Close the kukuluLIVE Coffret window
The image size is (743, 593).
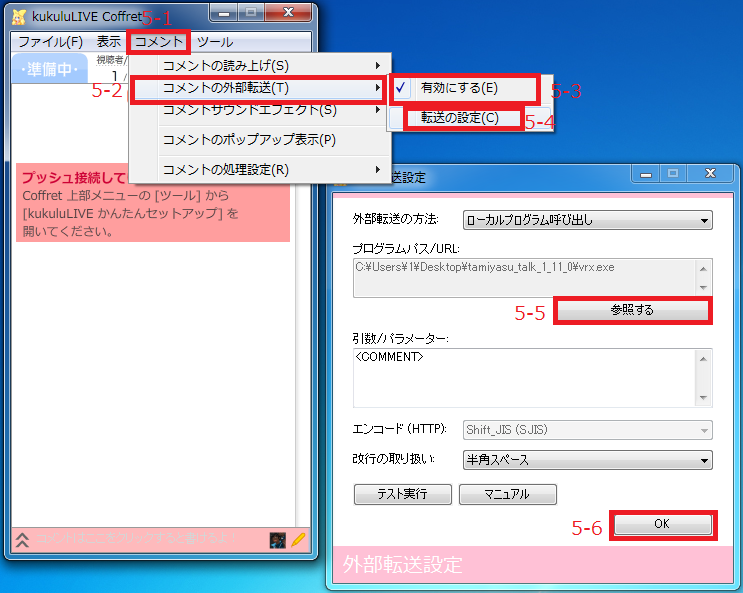coord(288,13)
